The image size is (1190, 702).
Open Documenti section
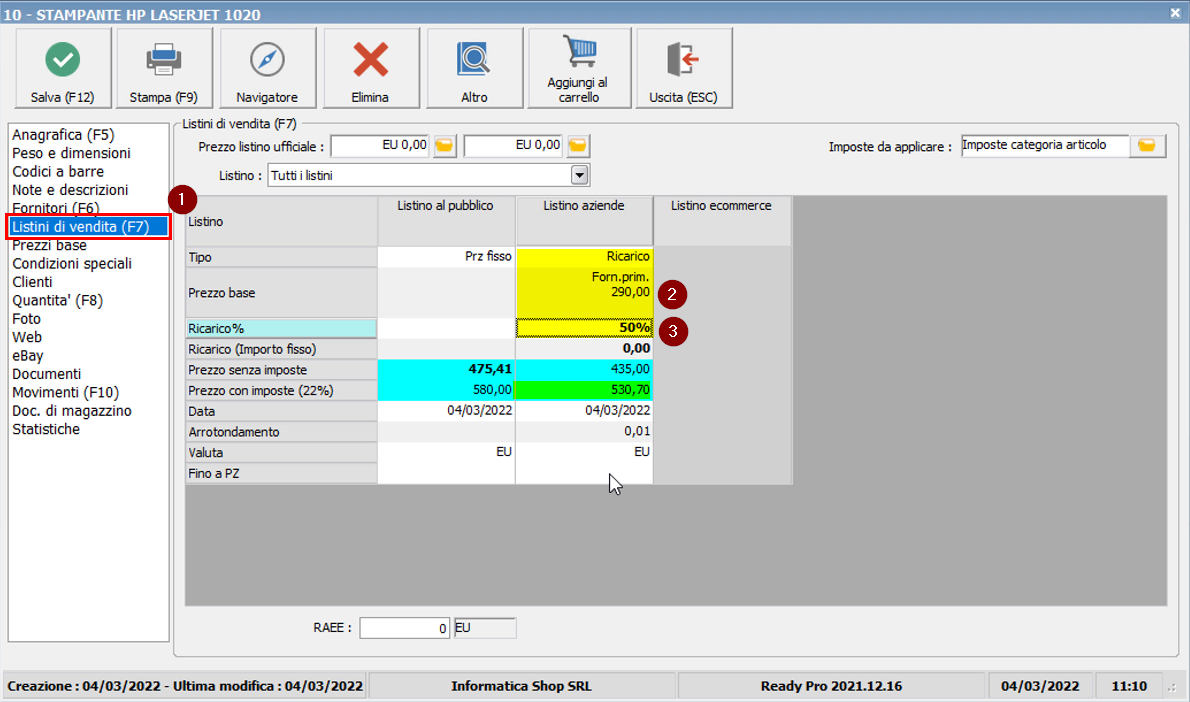click(46, 374)
